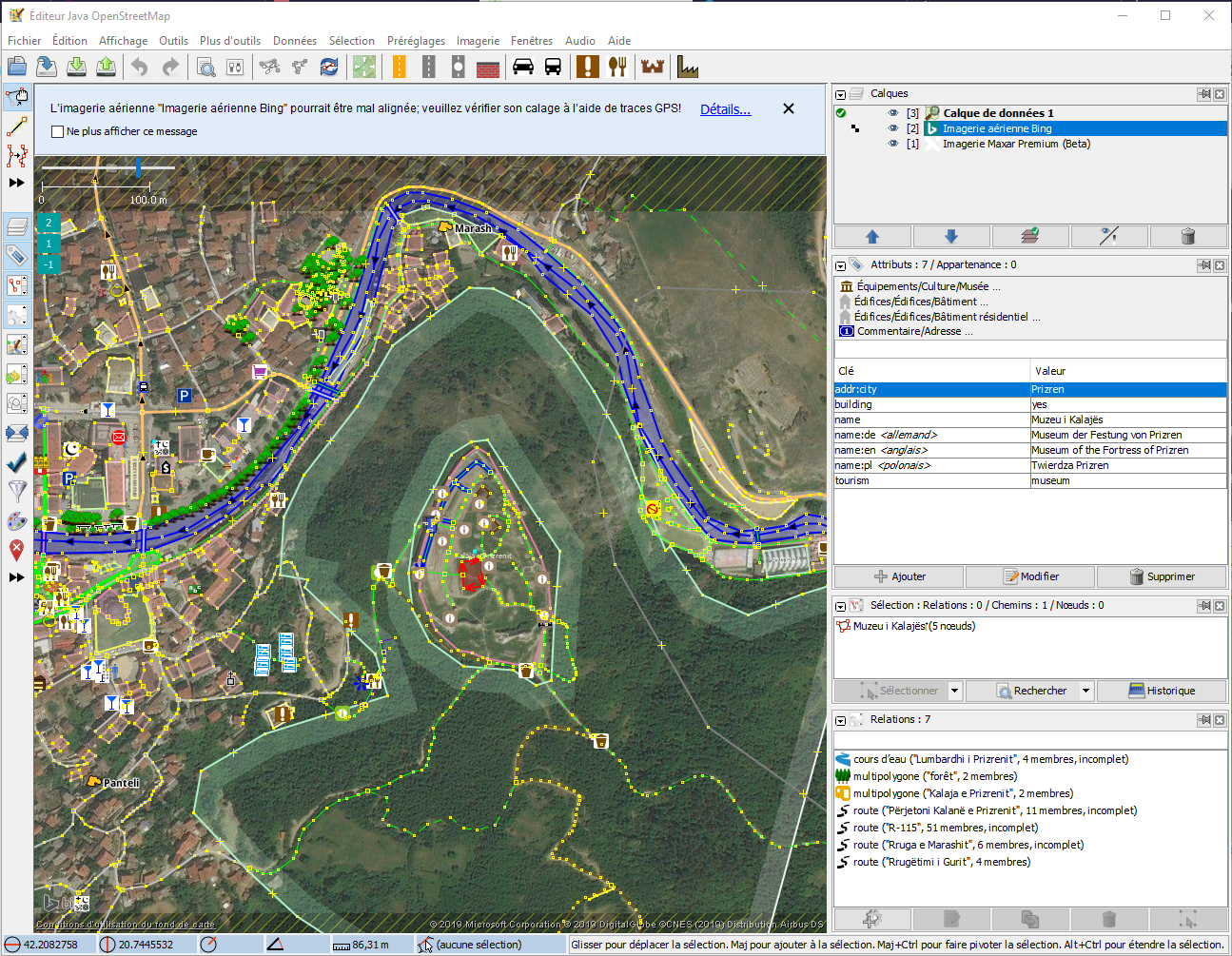1232x956 pixels.
Task: Click the Modifier button
Action: click(1031, 576)
